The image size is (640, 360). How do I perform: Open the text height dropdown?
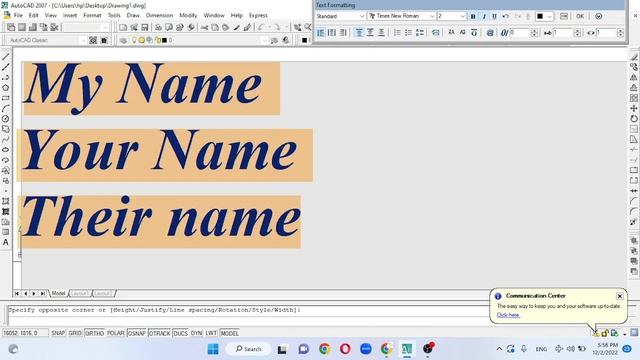click(451, 16)
